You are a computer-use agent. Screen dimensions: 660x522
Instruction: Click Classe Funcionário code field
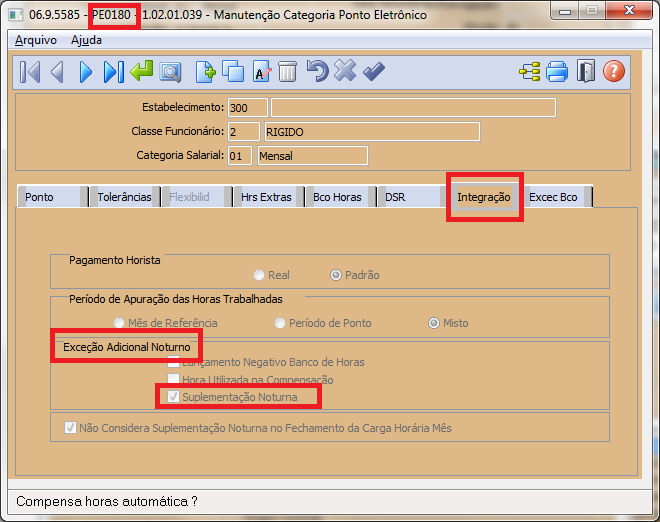click(243, 132)
